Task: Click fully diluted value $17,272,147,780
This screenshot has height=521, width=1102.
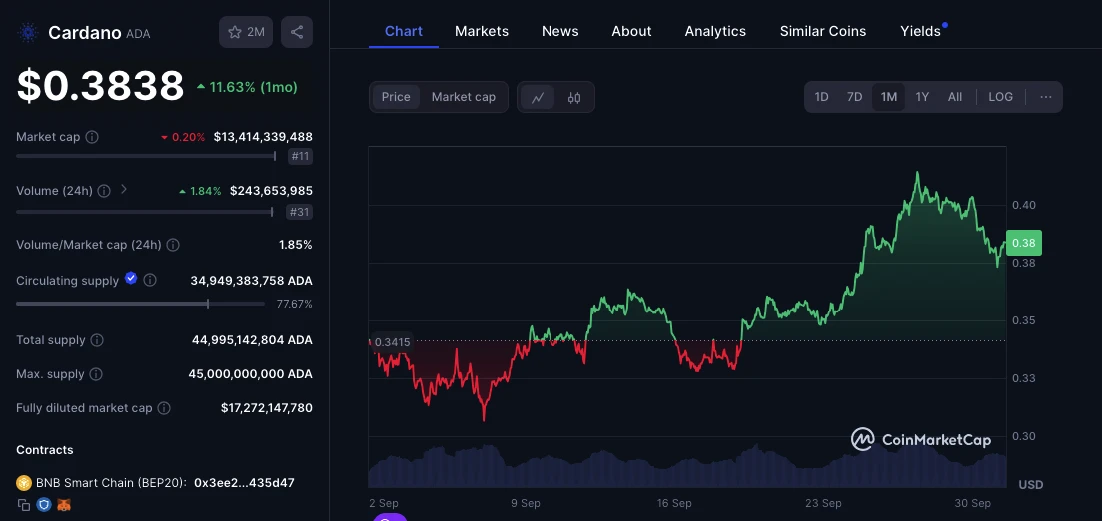Action: 266,408
